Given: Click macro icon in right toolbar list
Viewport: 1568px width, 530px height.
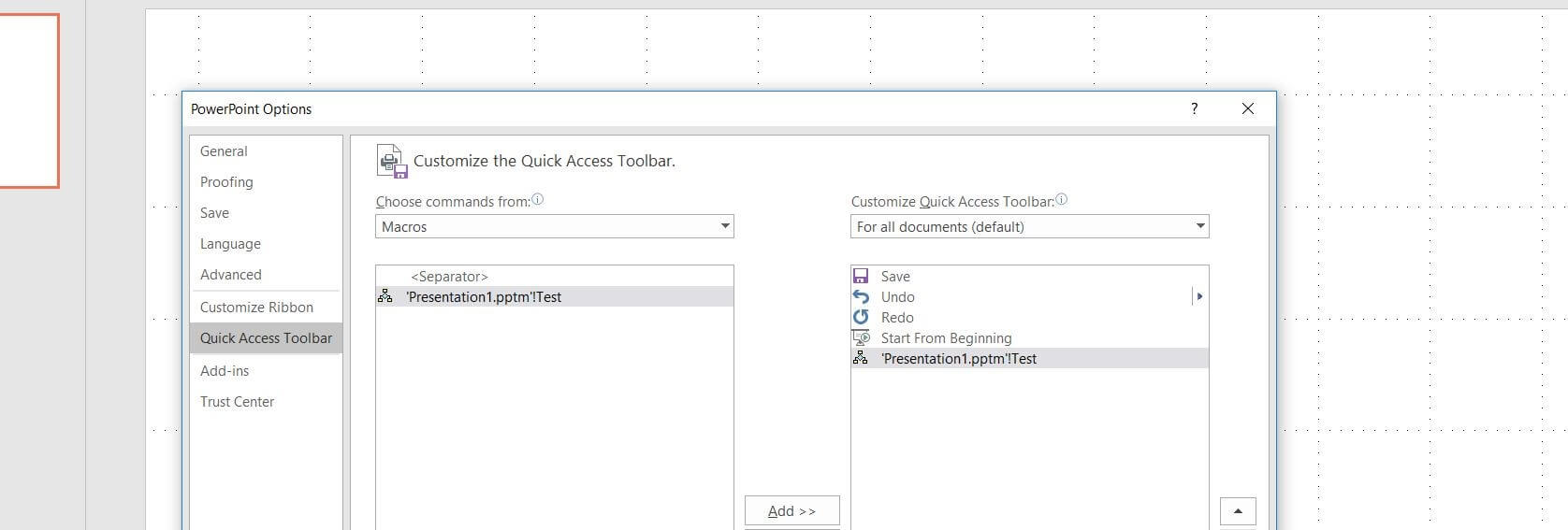Looking at the screenshot, I should [x=861, y=358].
